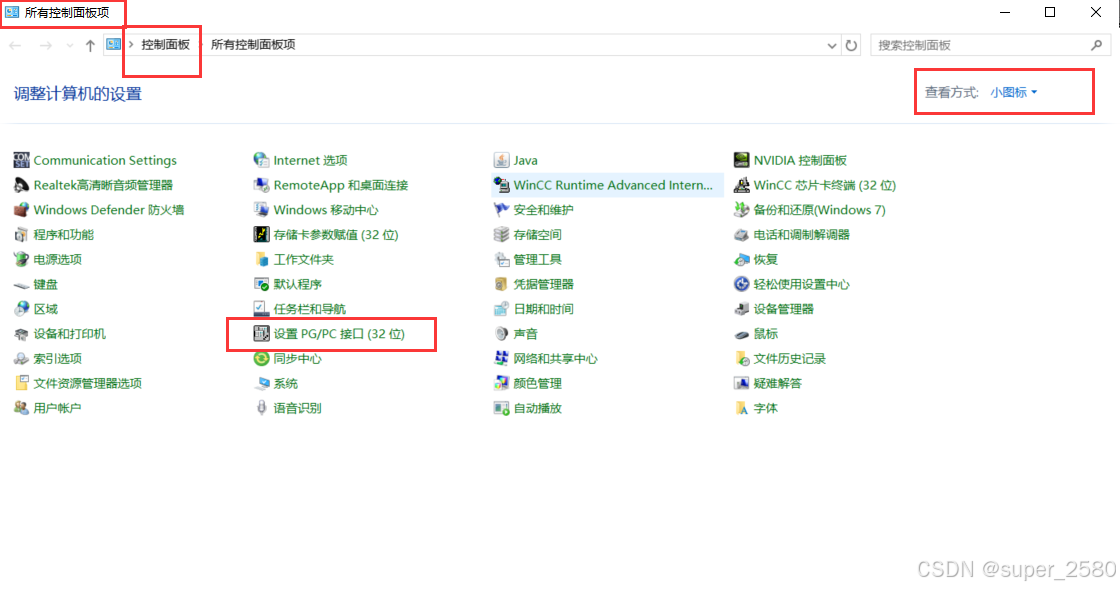The width and height of the screenshot is (1120, 589).
Task: Open the 设备管理器 link
Action: 784,309
